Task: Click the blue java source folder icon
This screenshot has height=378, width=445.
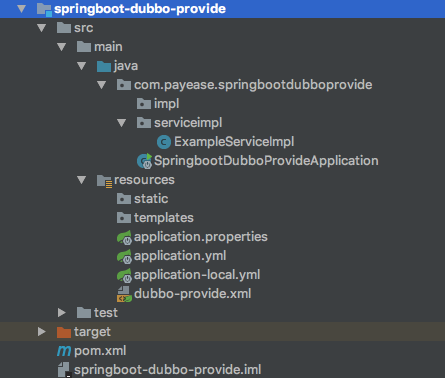Action: [x=104, y=66]
